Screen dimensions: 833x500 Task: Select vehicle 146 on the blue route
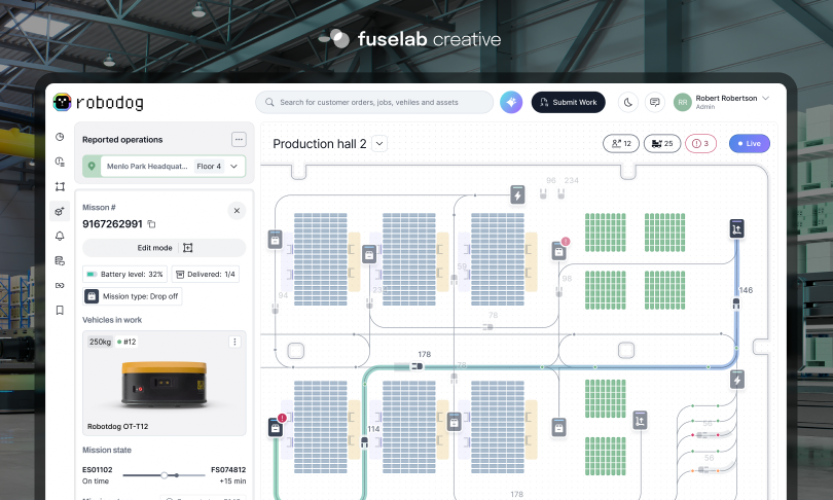pyautogui.click(x=736, y=303)
